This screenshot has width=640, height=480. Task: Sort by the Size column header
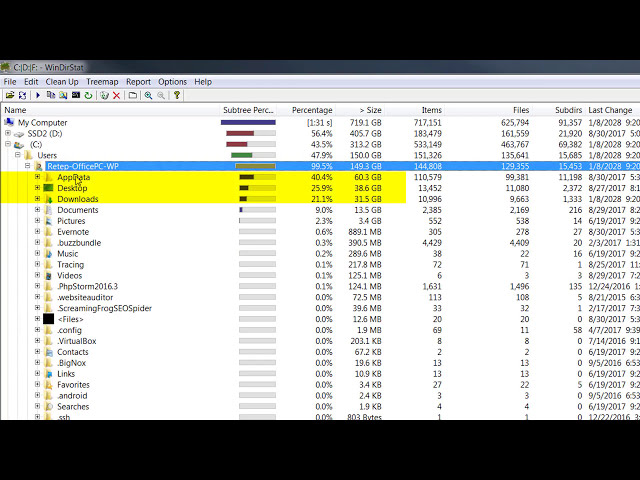click(359, 110)
